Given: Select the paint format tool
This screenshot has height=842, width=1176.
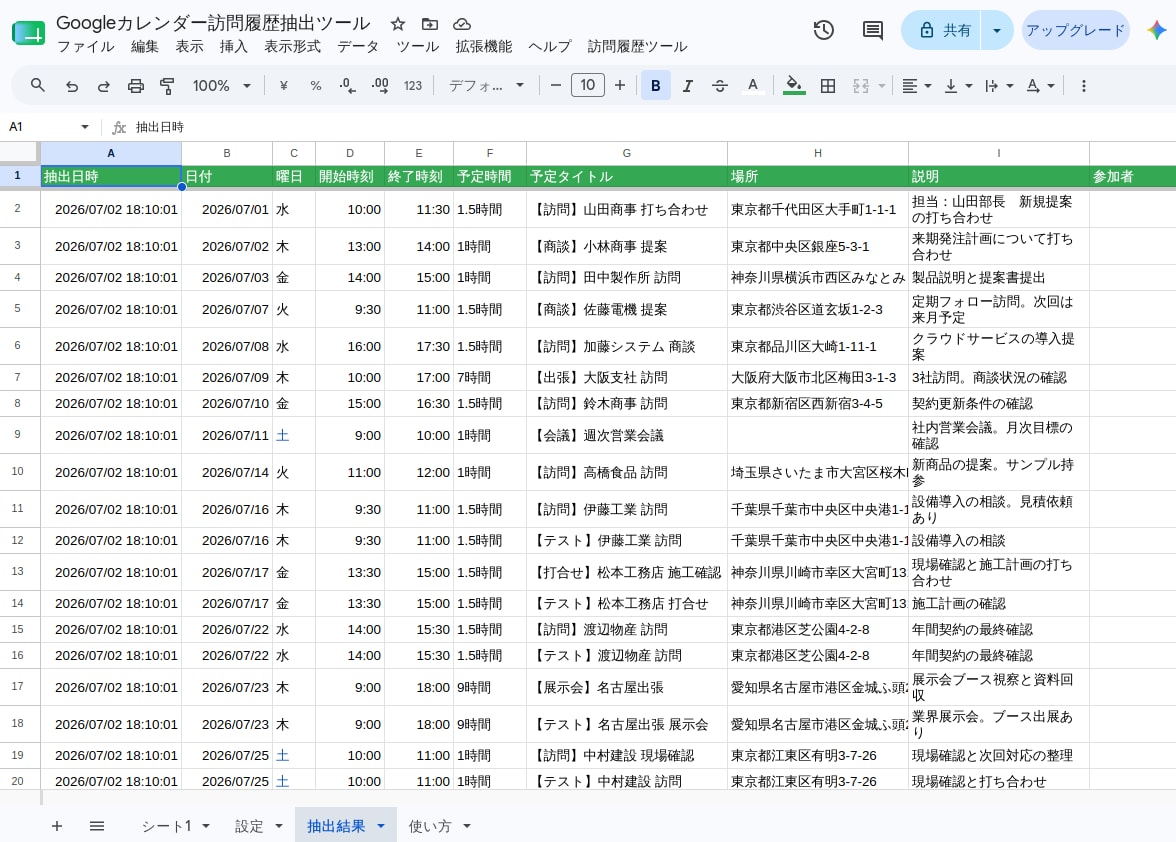Looking at the screenshot, I should (167, 85).
